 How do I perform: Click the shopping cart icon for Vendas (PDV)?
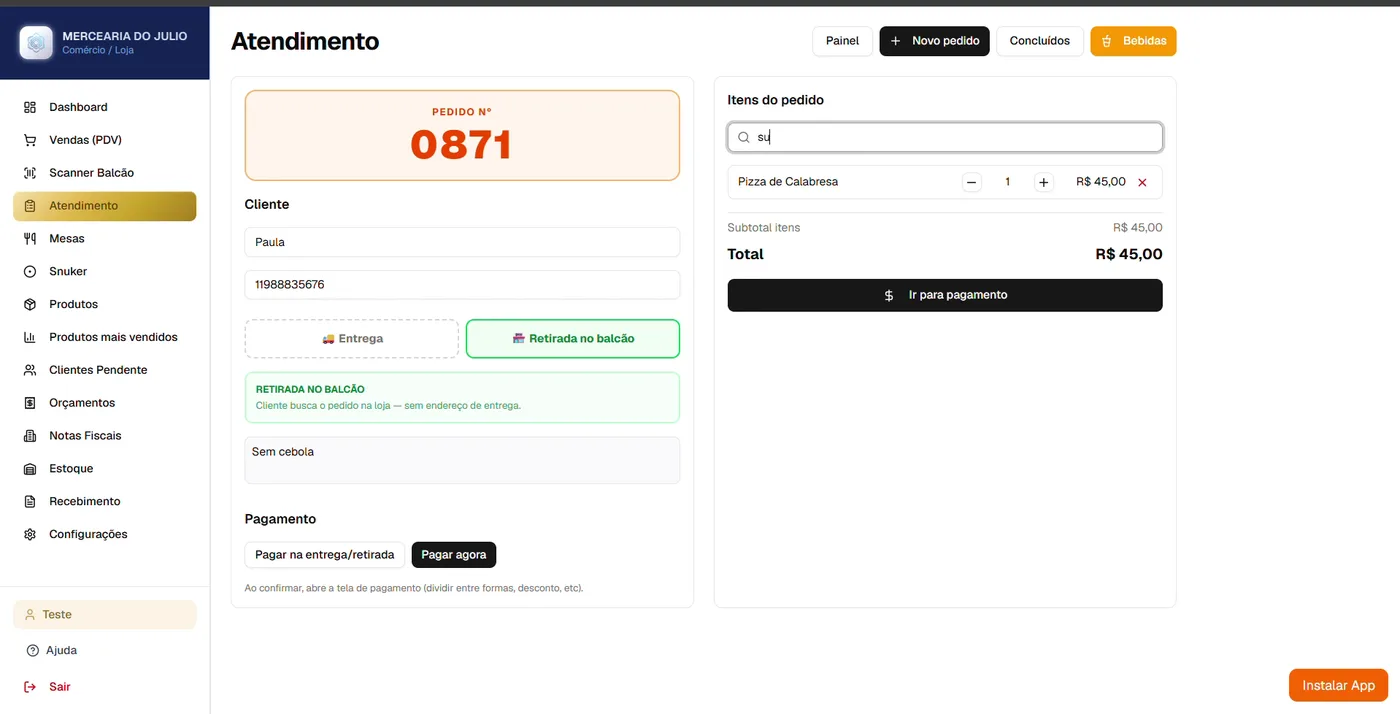30,140
